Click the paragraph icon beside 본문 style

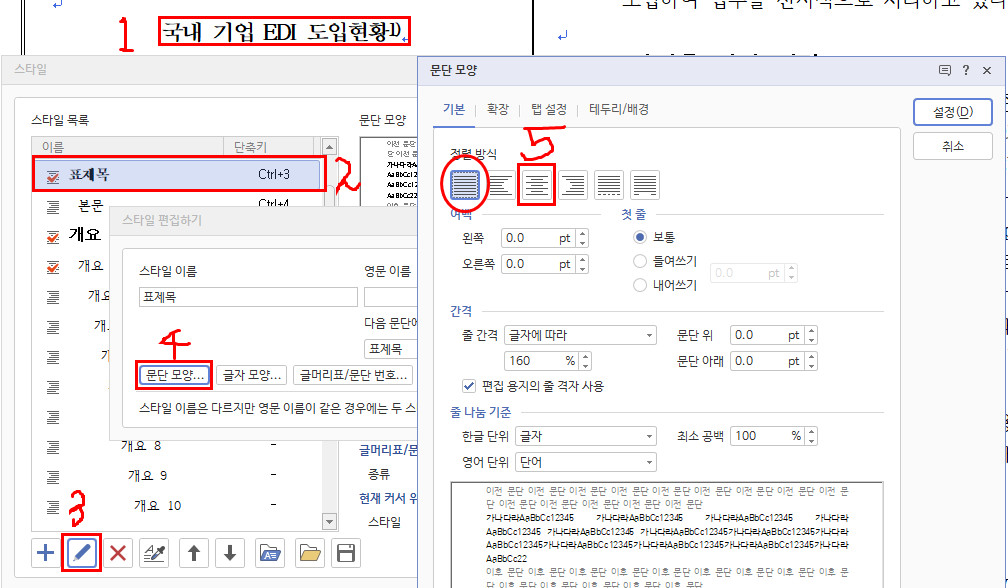[53, 206]
